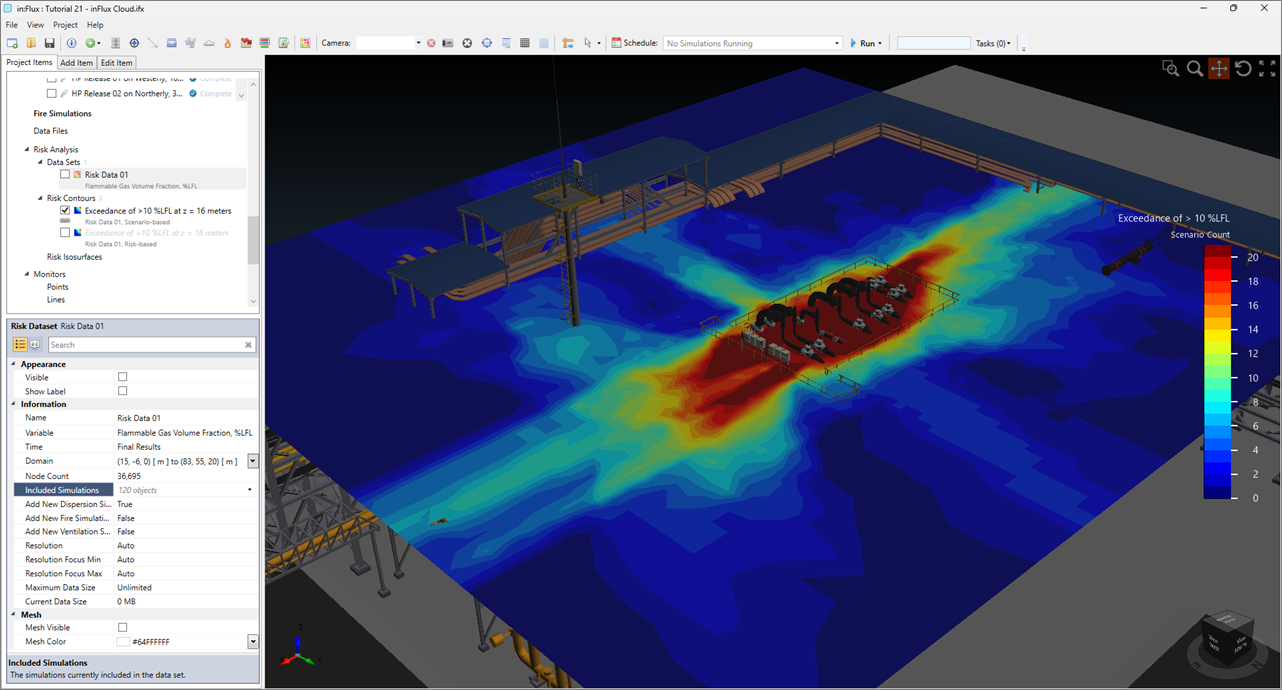Uncheck the scenario-based Exceedance contour checkbox
The image size is (1282, 690).
click(65, 211)
